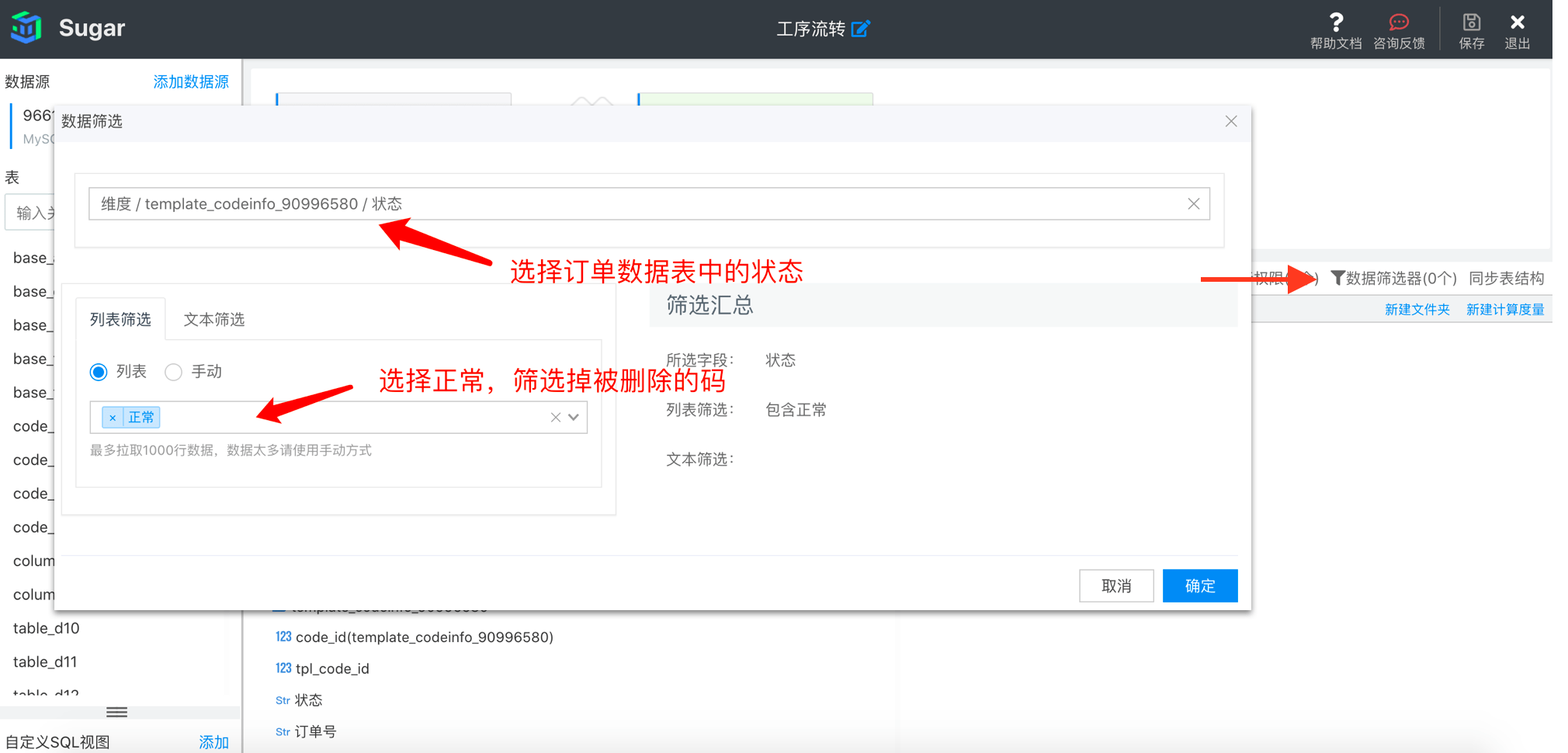This screenshot has width=1568, height=753.
Task: Select the 列表 radio button
Action: click(99, 371)
